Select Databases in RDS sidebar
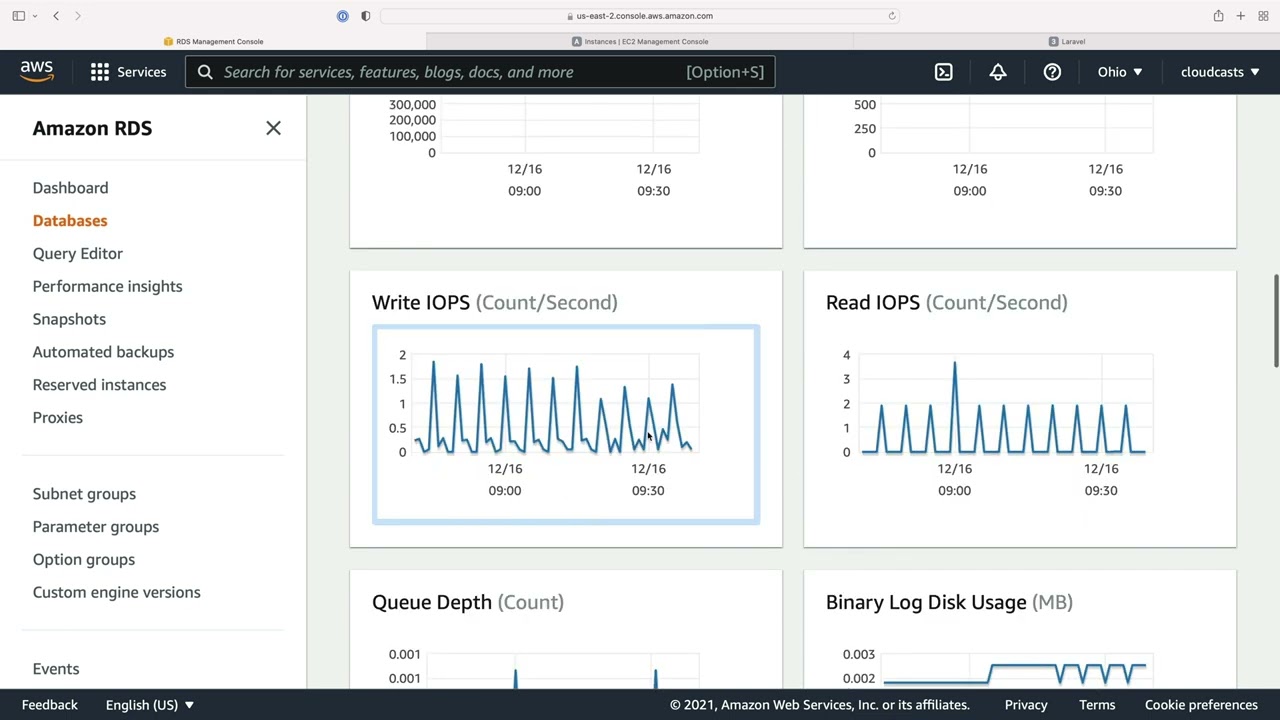1280x720 pixels. [x=70, y=221]
